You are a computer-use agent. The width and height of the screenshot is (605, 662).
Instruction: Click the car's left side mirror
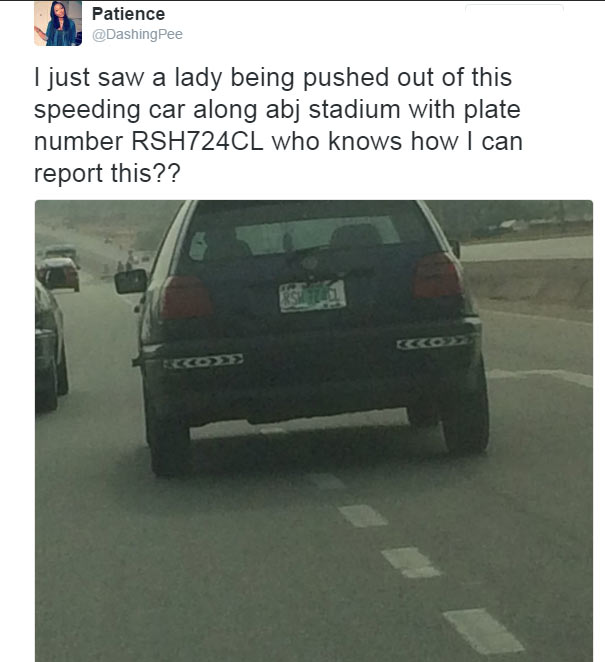point(131,281)
